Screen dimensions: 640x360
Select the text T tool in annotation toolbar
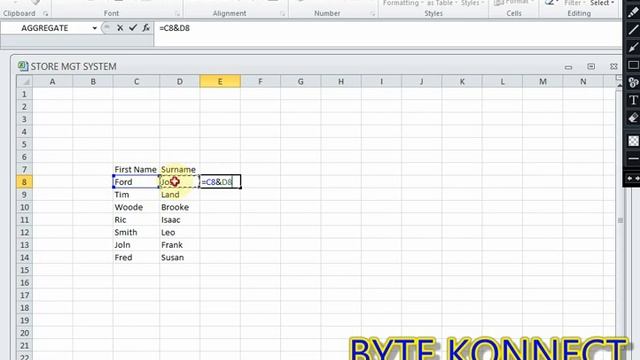(633, 100)
